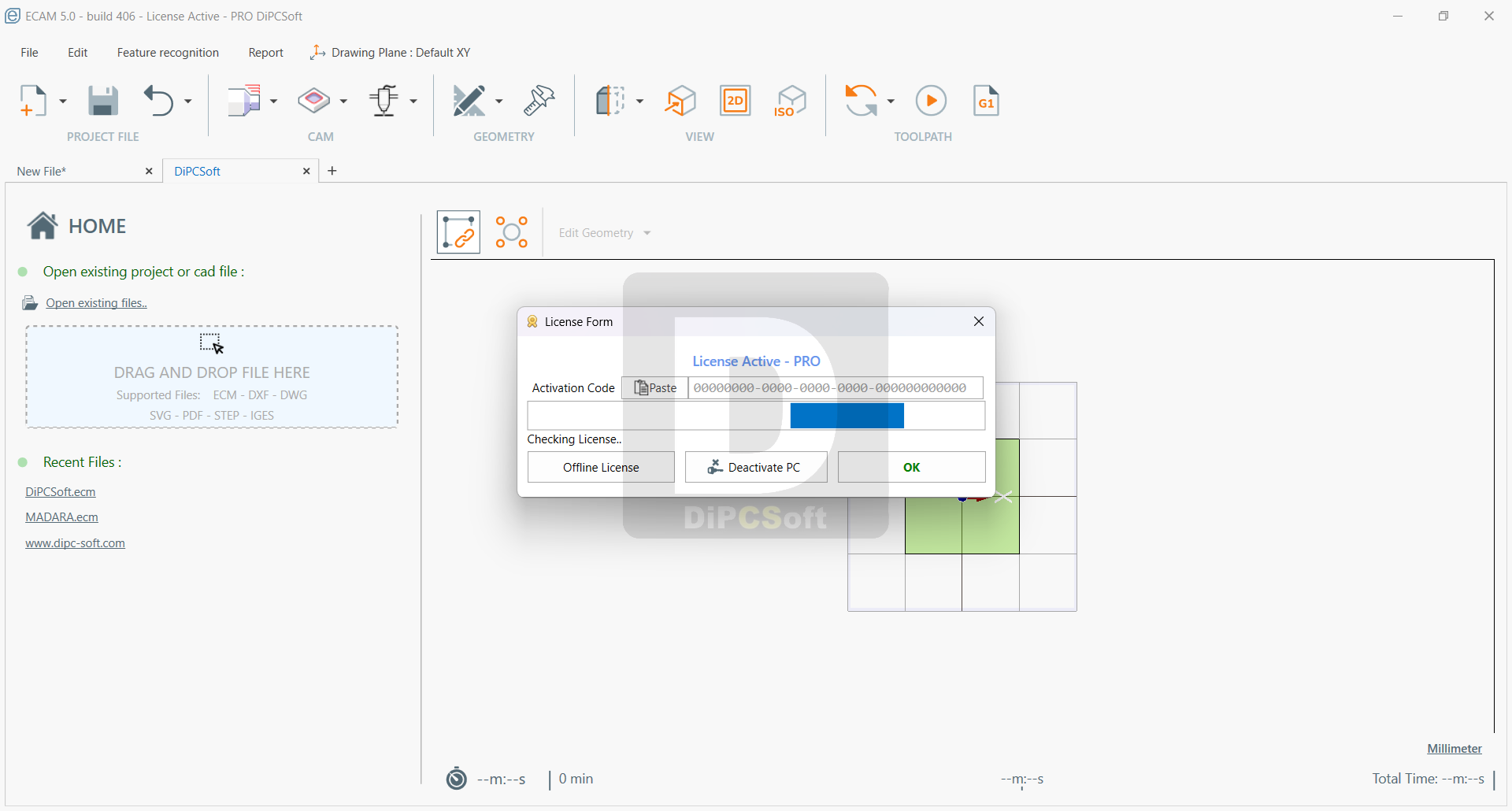Visit www.dipc-soft.com link
Image resolution: width=1512 pixels, height=811 pixels.
(75, 543)
